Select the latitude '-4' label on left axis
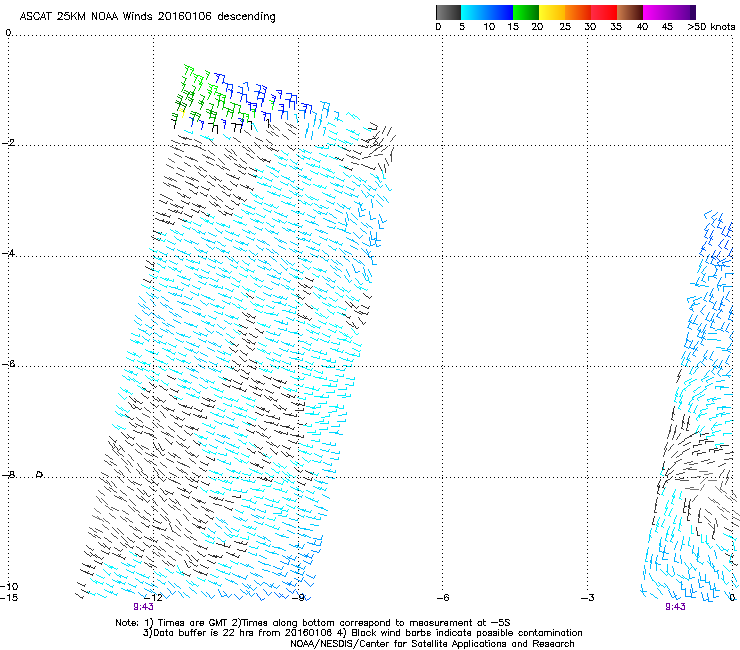 point(8,253)
